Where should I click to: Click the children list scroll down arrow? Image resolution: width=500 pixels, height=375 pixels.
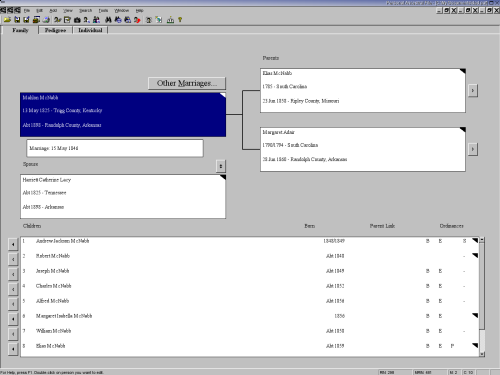point(482,354)
